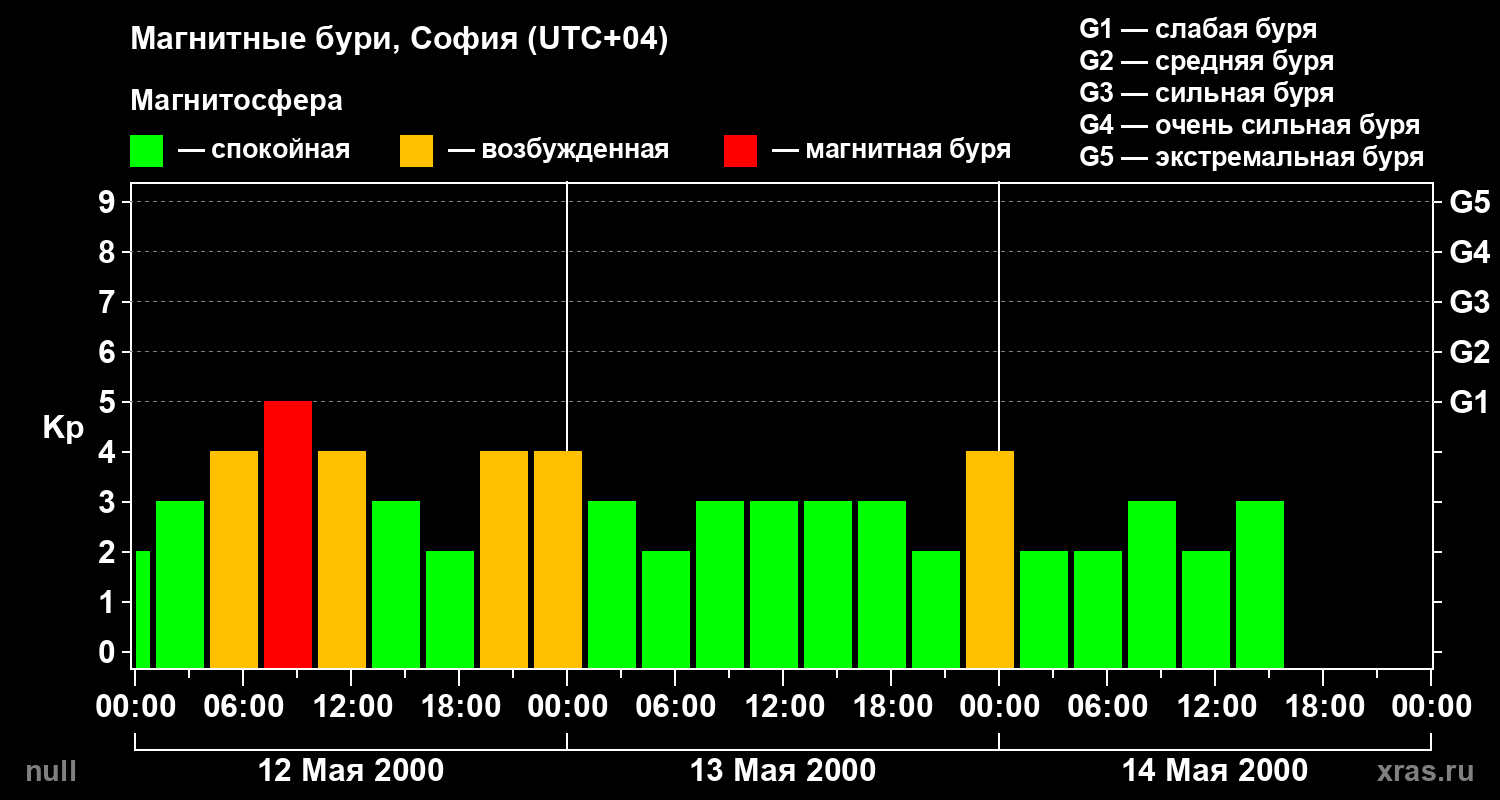This screenshot has width=1500, height=800.
Task: Click 'G4 — очень сильная буря' legend line
Action: (x=1250, y=125)
